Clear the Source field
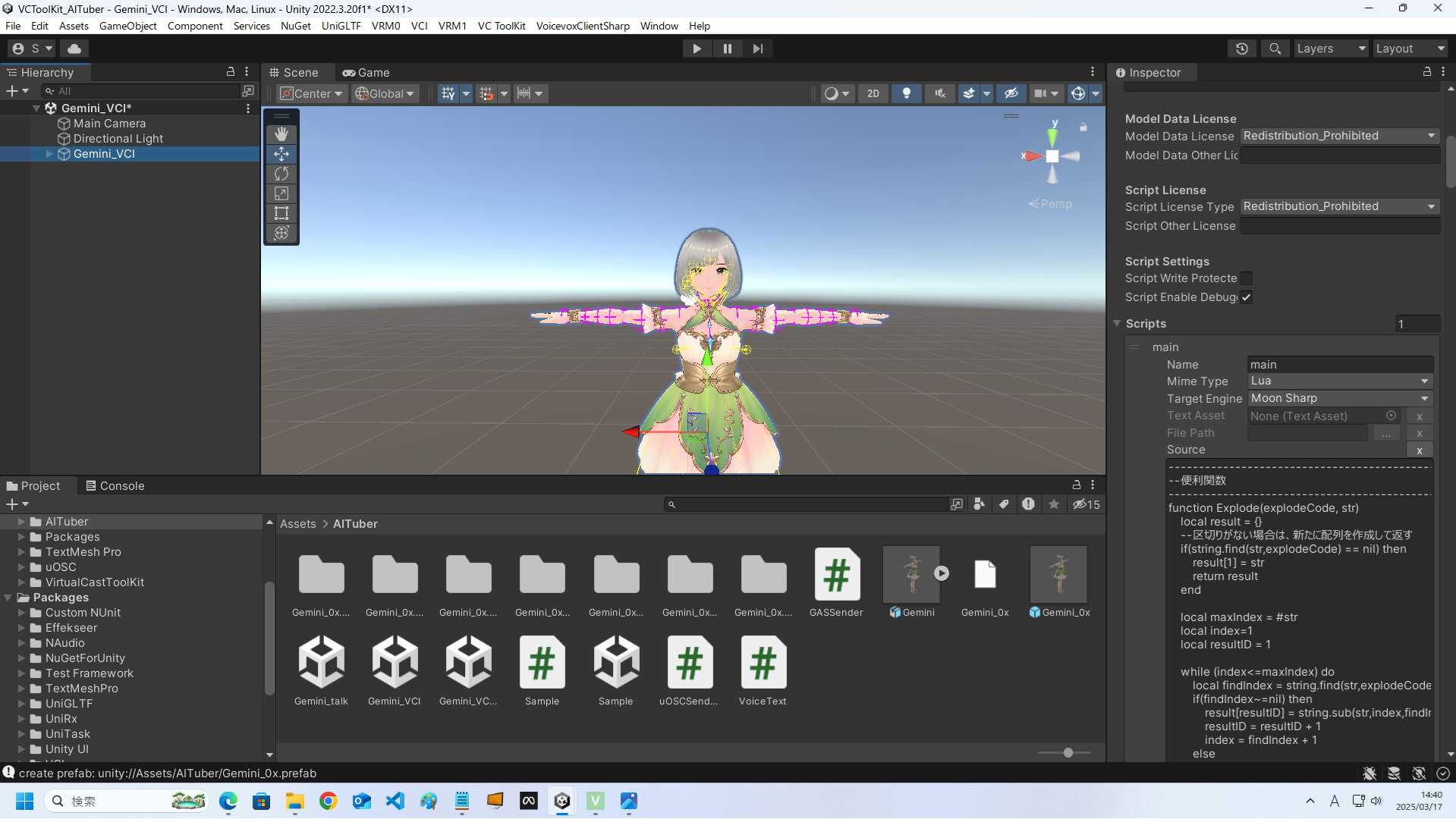The image size is (1456, 819). 1420,450
